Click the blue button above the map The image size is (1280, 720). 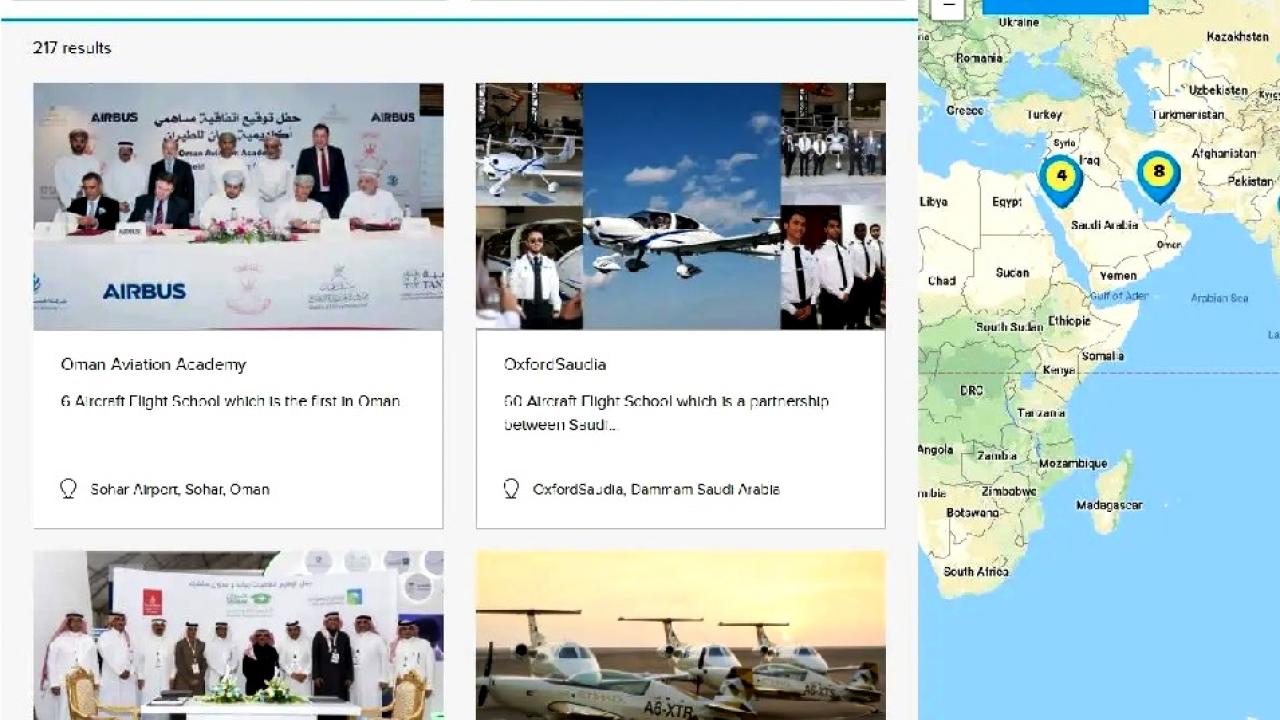pos(1066,7)
